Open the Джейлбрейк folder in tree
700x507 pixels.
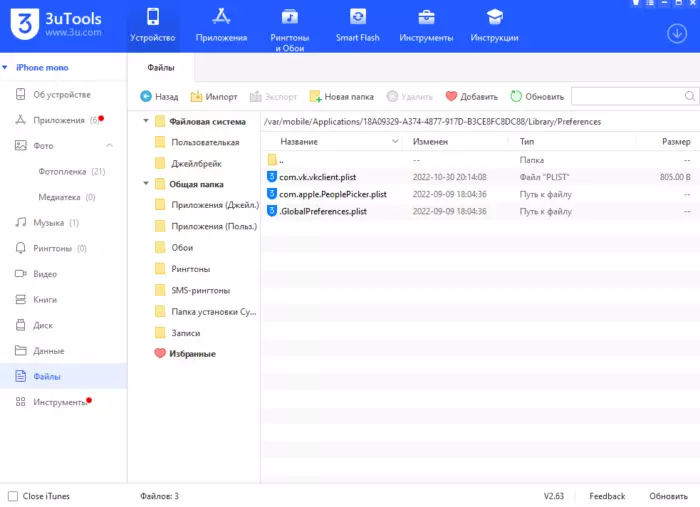click(195, 163)
